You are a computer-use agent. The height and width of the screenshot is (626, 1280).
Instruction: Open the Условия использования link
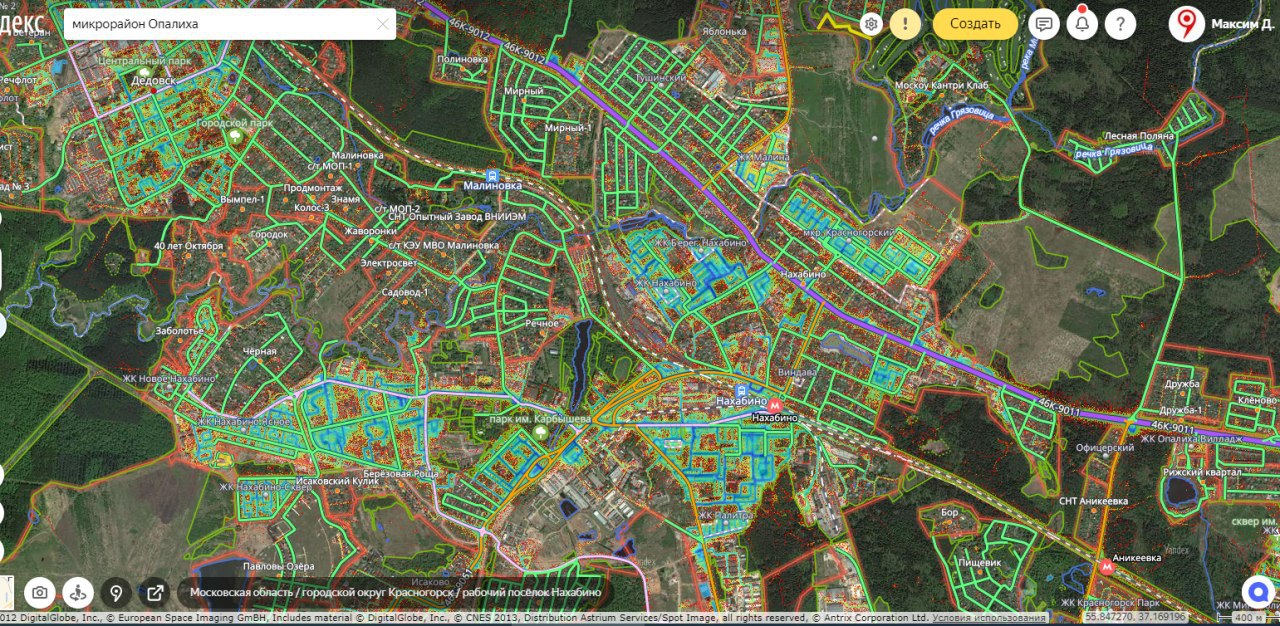(989, 618)
